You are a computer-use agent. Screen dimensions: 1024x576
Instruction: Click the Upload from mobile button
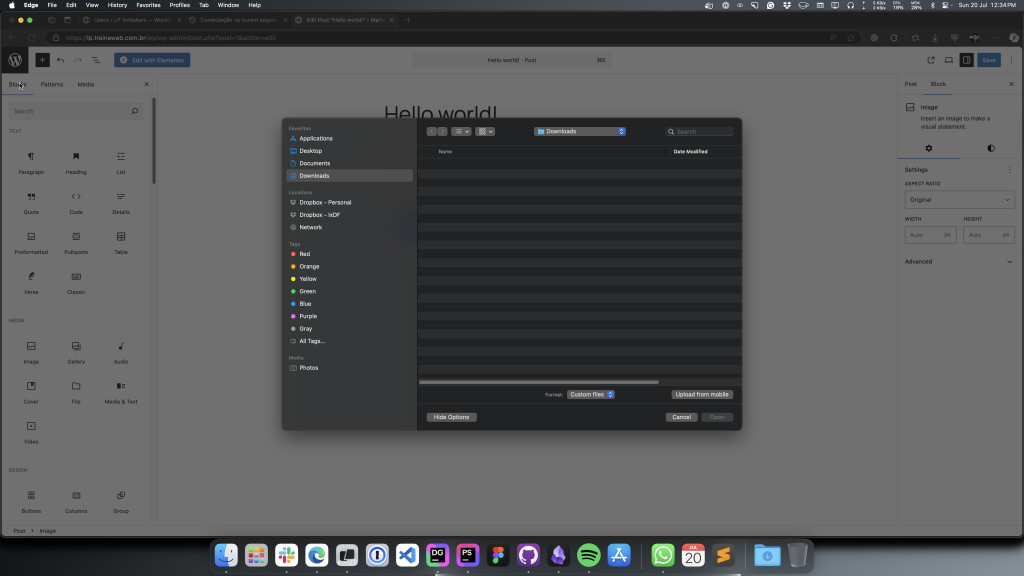tap(702, 395)
